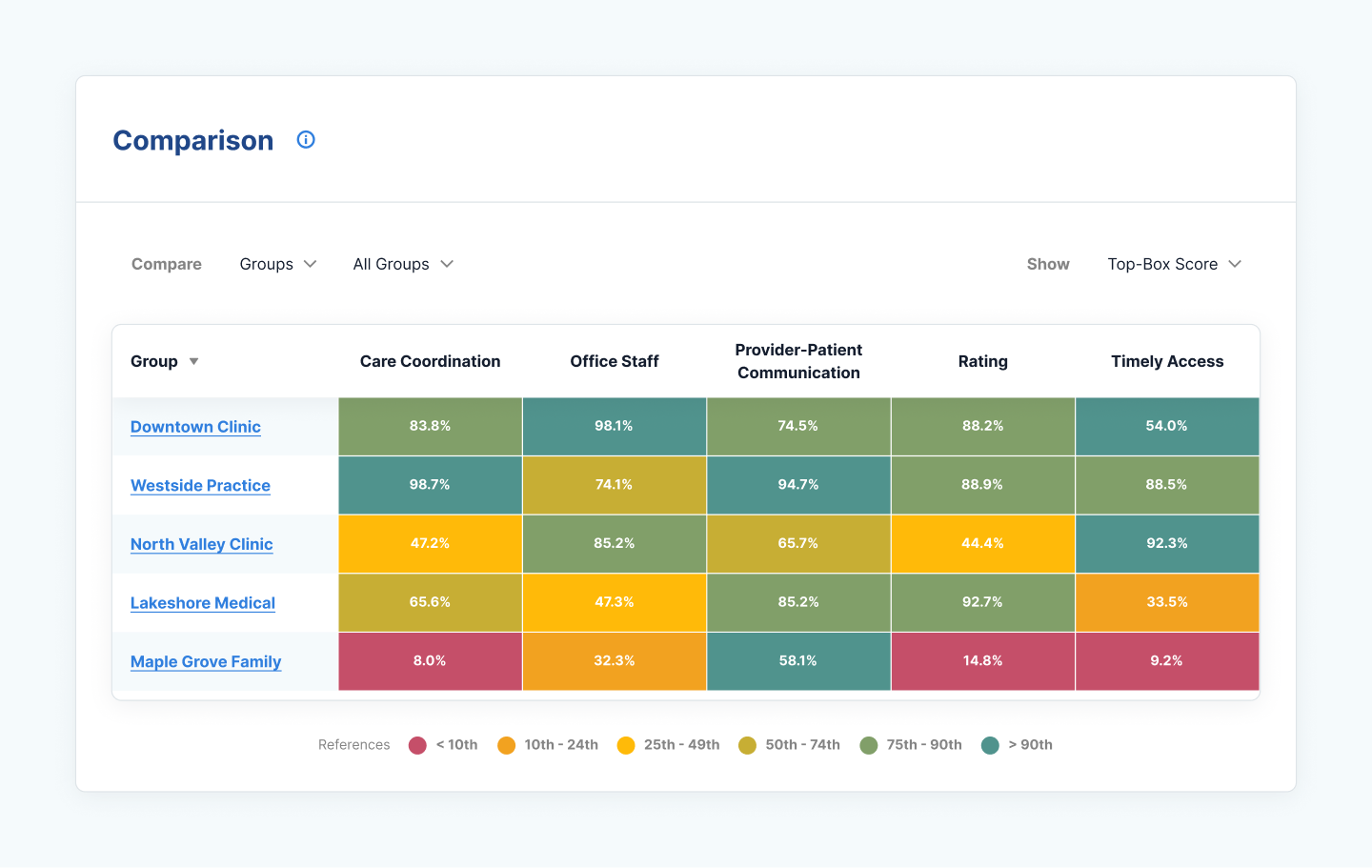The height and width of the screenshot is (868, 1372).
Task: Select the 92.7% cell
Action: [x=983, y=602]
